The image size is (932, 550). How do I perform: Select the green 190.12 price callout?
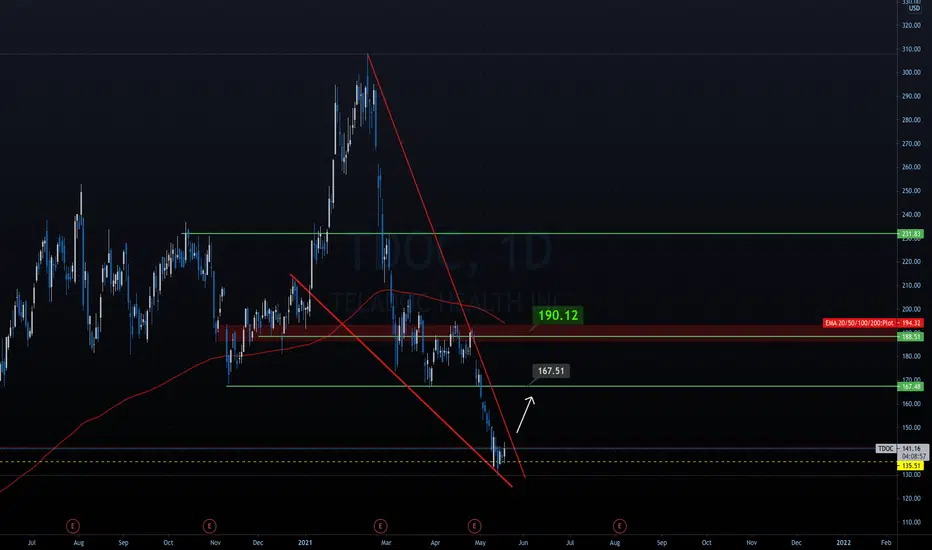pos(558,315)
